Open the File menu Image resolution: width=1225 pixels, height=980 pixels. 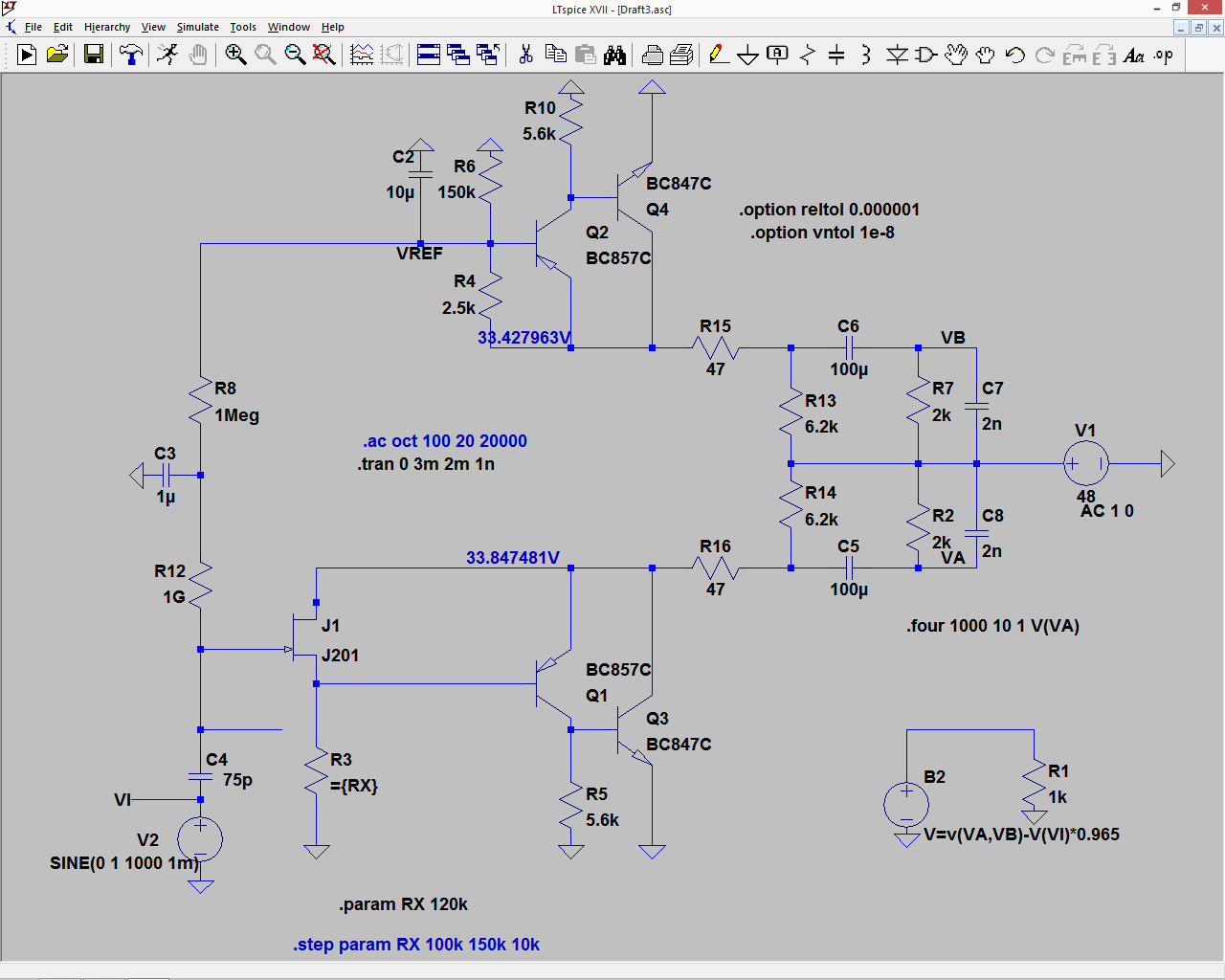(33, 27)
